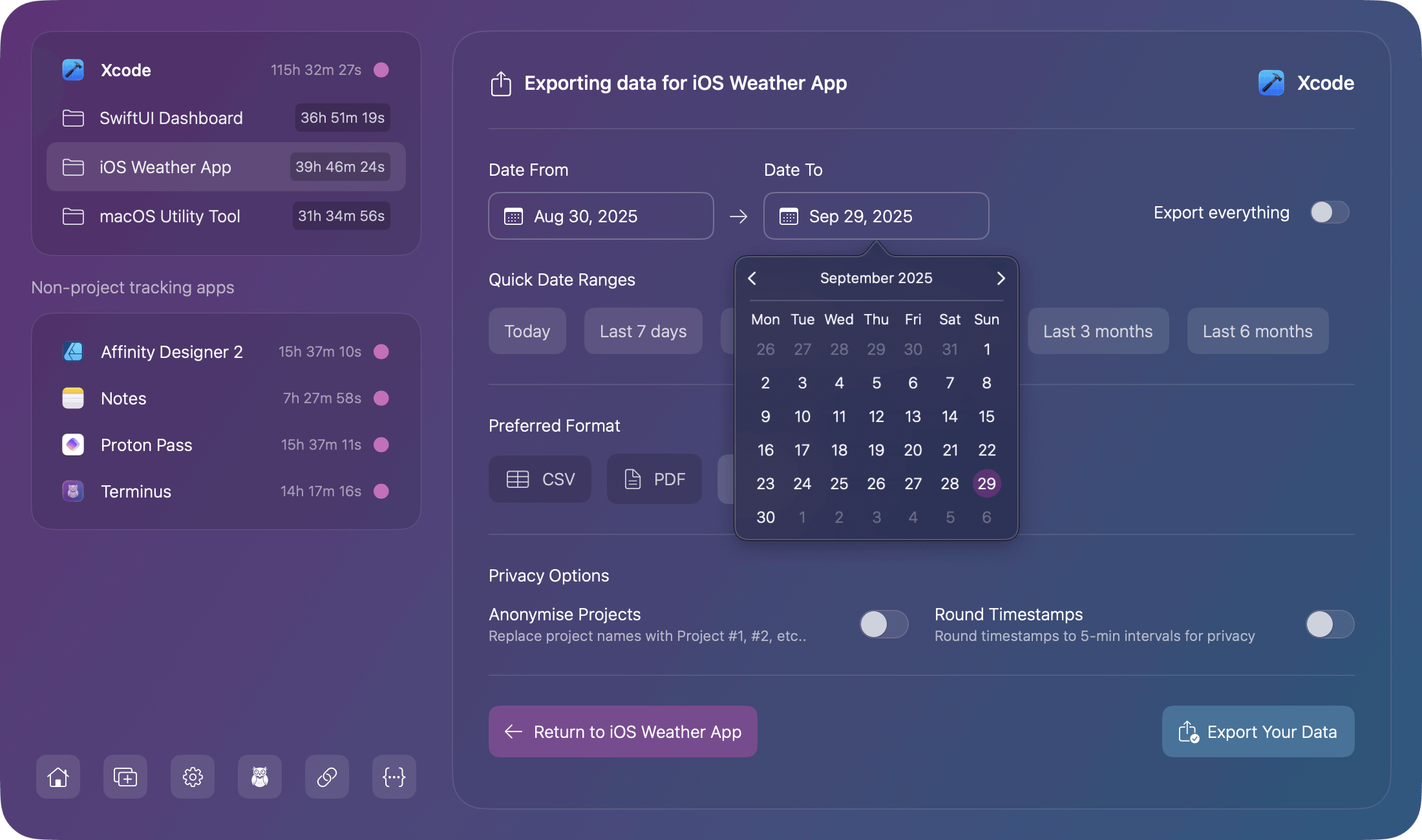Enable the Export everything toggle
The image size is (1422, 840).
(x=1328, y=212)
